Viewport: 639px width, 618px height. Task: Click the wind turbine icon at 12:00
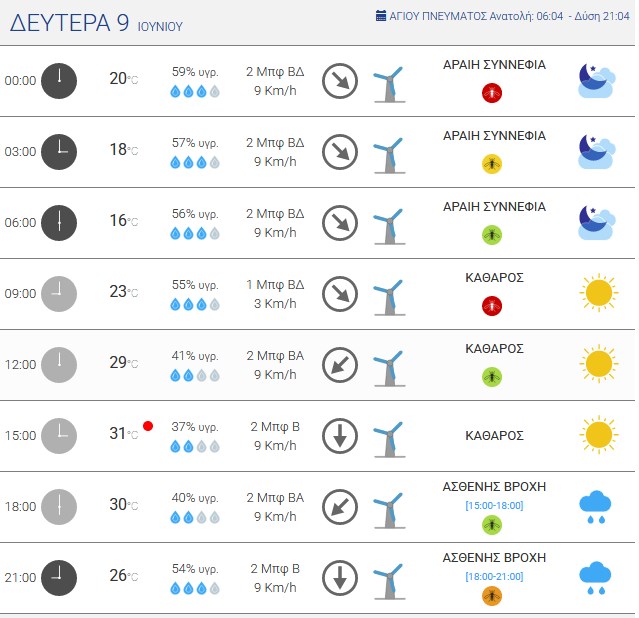coord(389,369)
